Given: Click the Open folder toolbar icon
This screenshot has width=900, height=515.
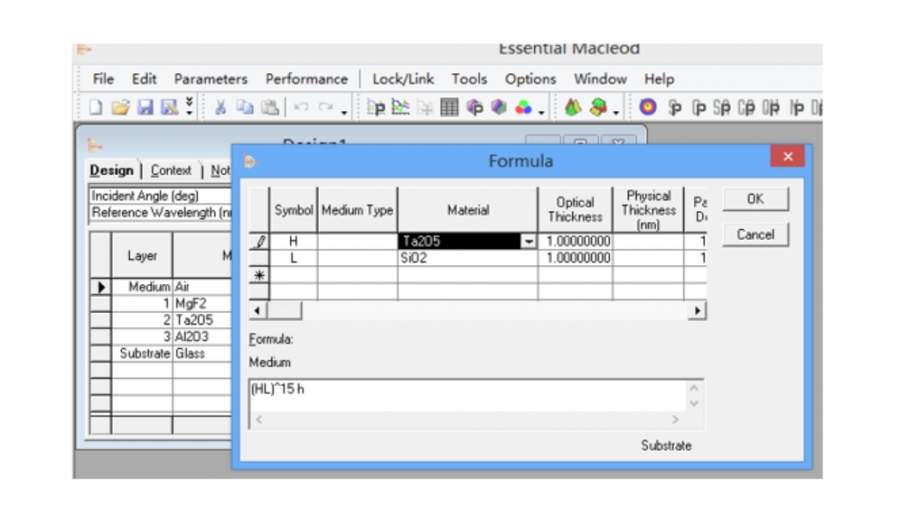Looking at the screenshot, I should pyautogui.click(x=120, y=107).
